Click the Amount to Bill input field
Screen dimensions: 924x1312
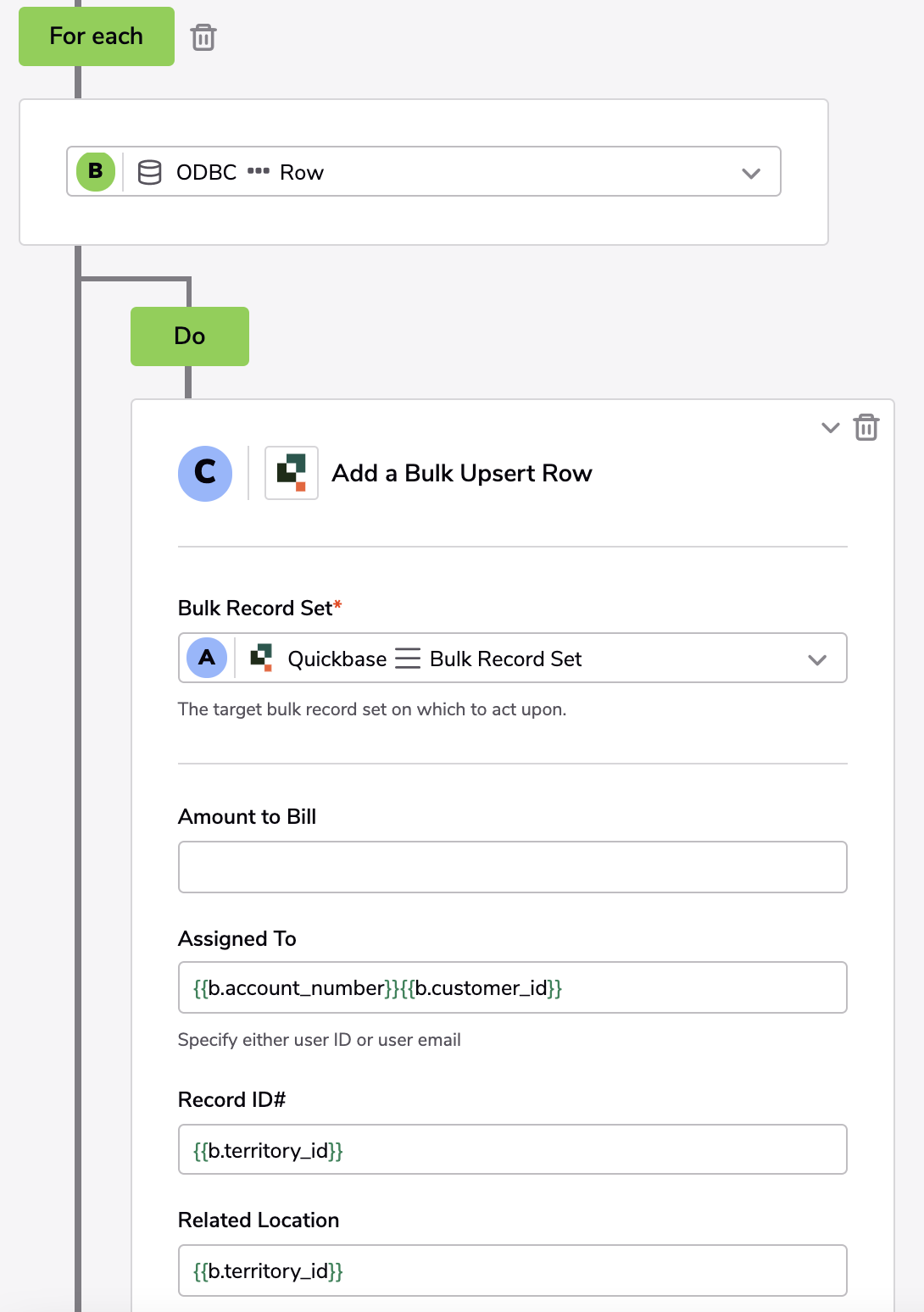[x=513, y=867]
